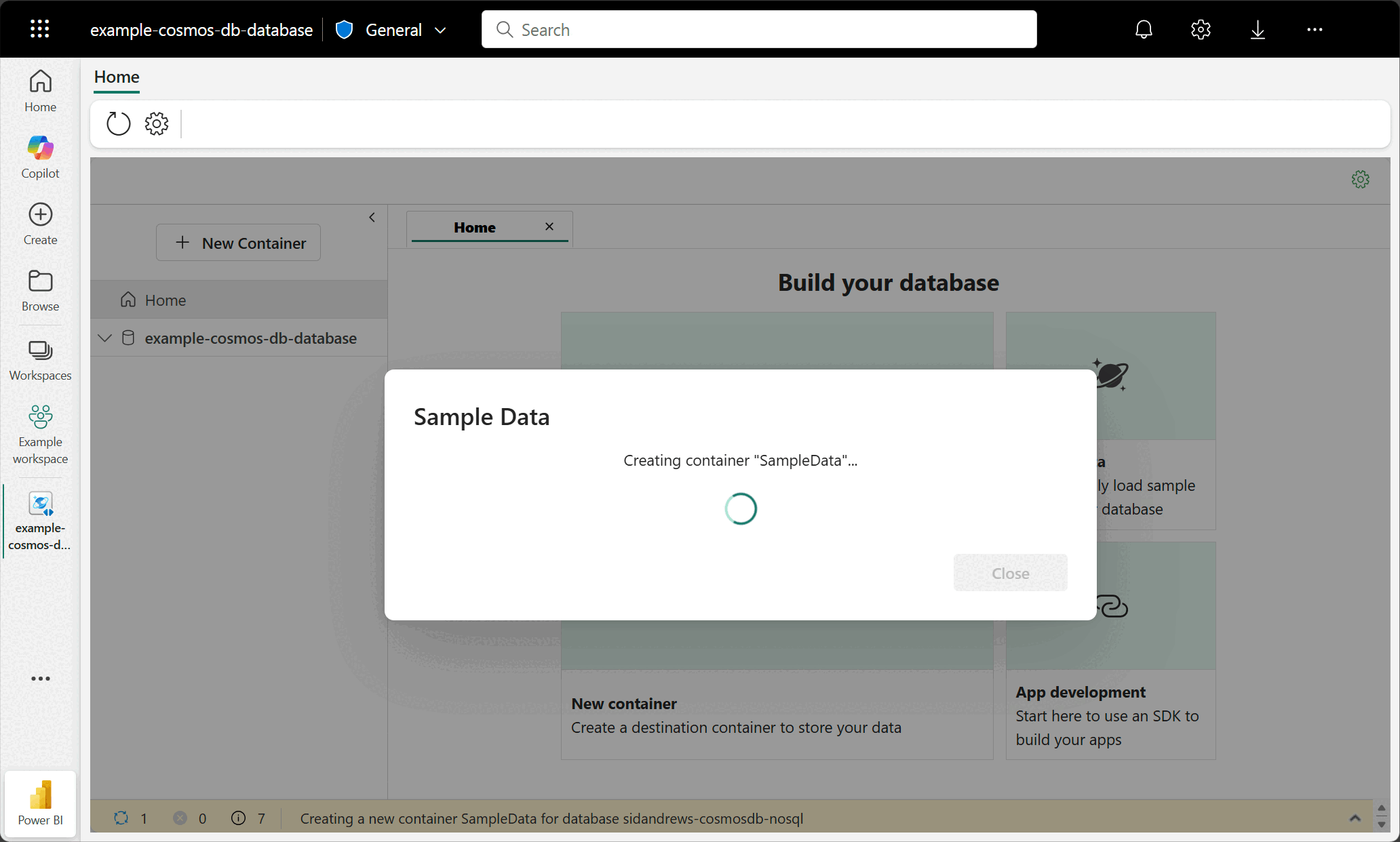Viewport: 1400px width, 842px height.
Task: Go to Home in left navigation
Action: 40,91
